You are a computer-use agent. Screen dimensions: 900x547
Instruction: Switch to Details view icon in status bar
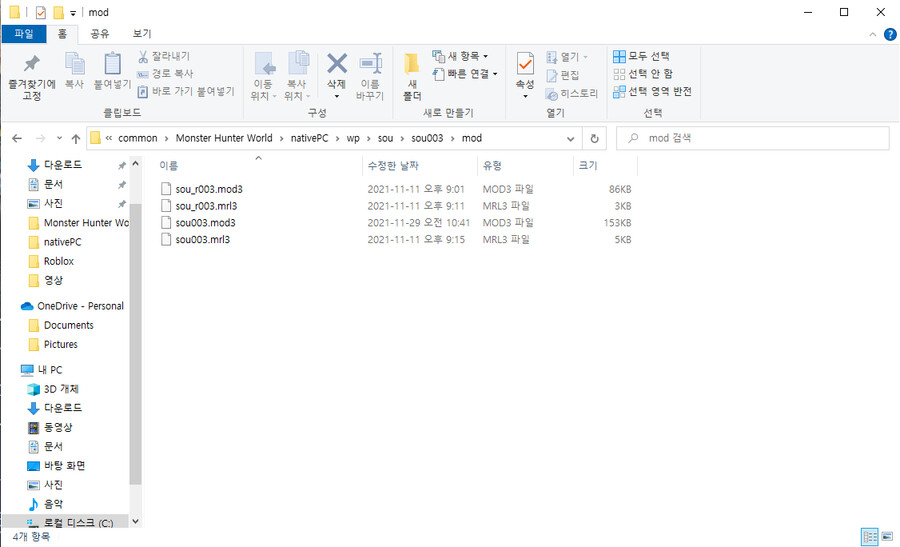coord(870,537)
